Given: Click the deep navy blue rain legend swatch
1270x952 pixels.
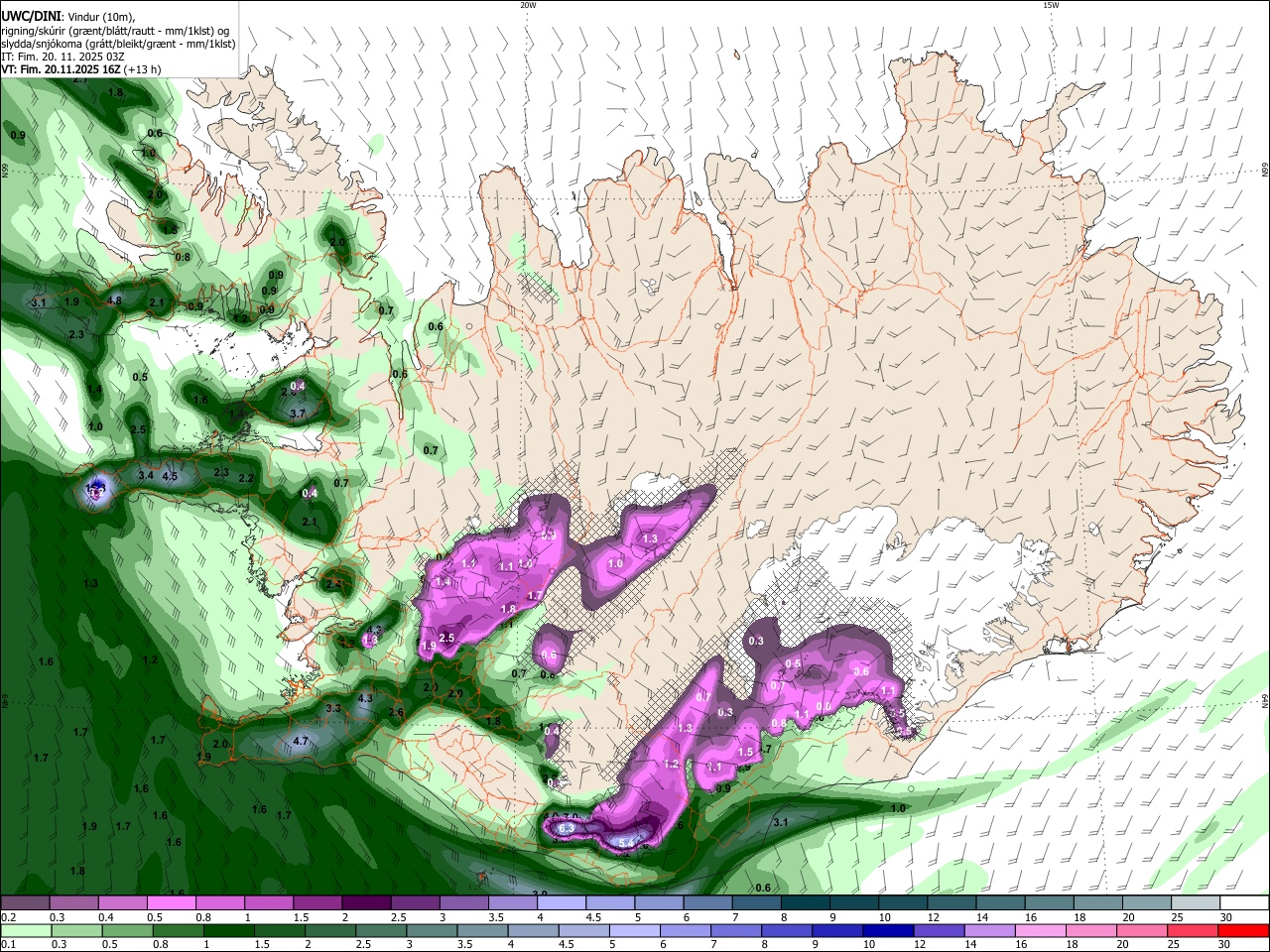Looking at the screenshot, I should (887, 930).
